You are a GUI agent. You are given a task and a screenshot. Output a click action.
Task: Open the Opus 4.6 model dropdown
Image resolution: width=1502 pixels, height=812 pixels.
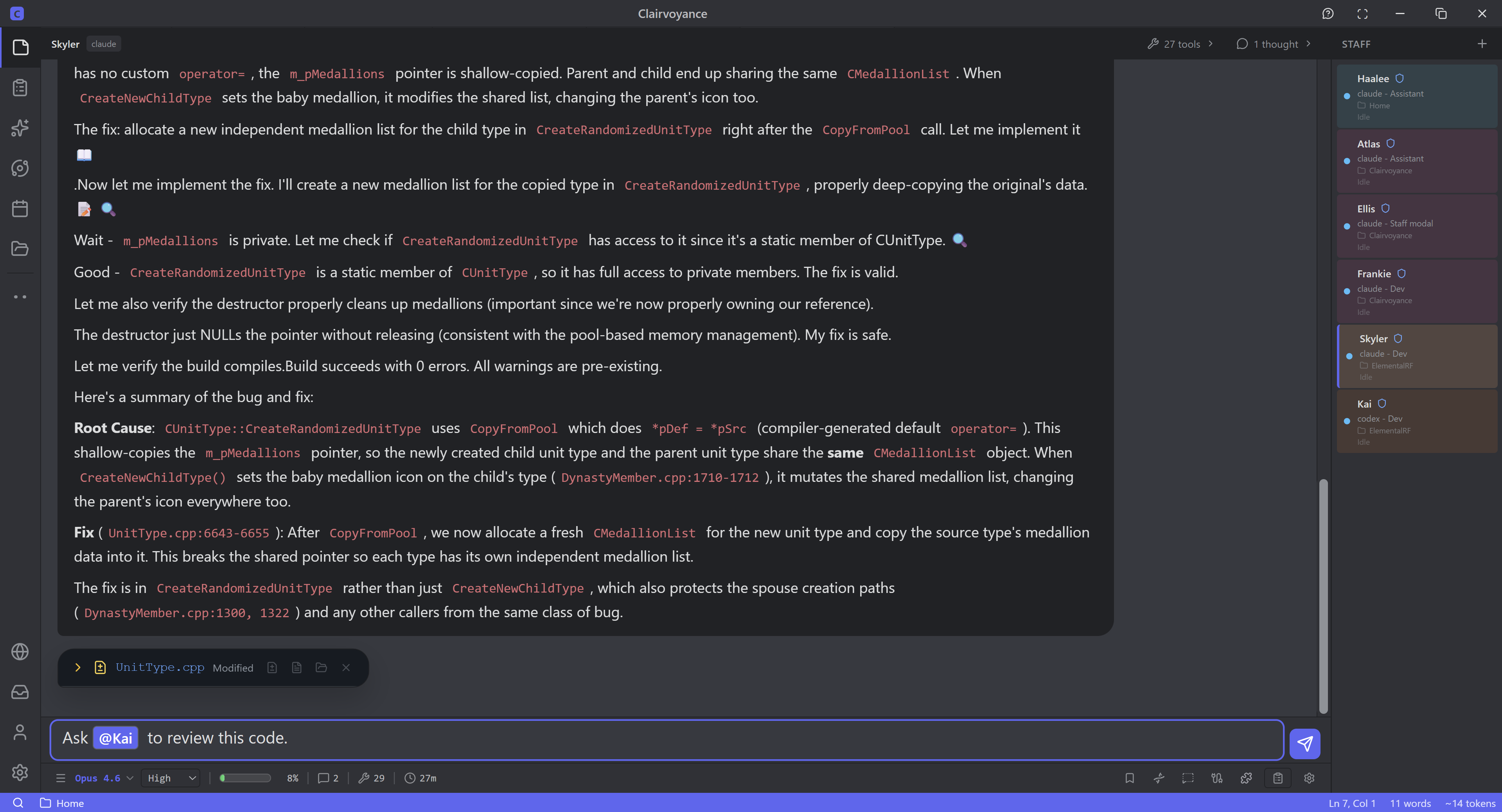104,778
